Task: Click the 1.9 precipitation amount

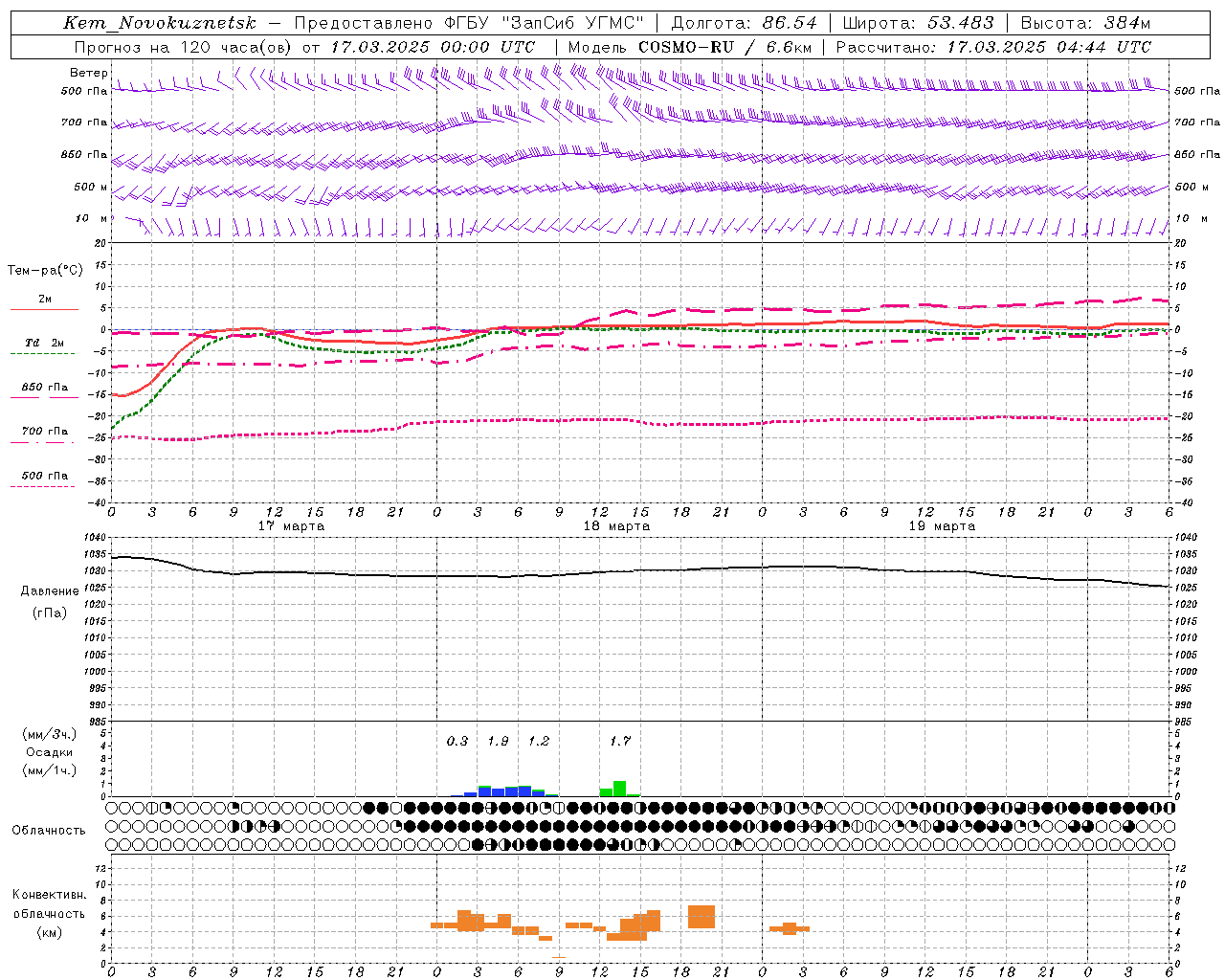Action: click(x=498, y=741)
